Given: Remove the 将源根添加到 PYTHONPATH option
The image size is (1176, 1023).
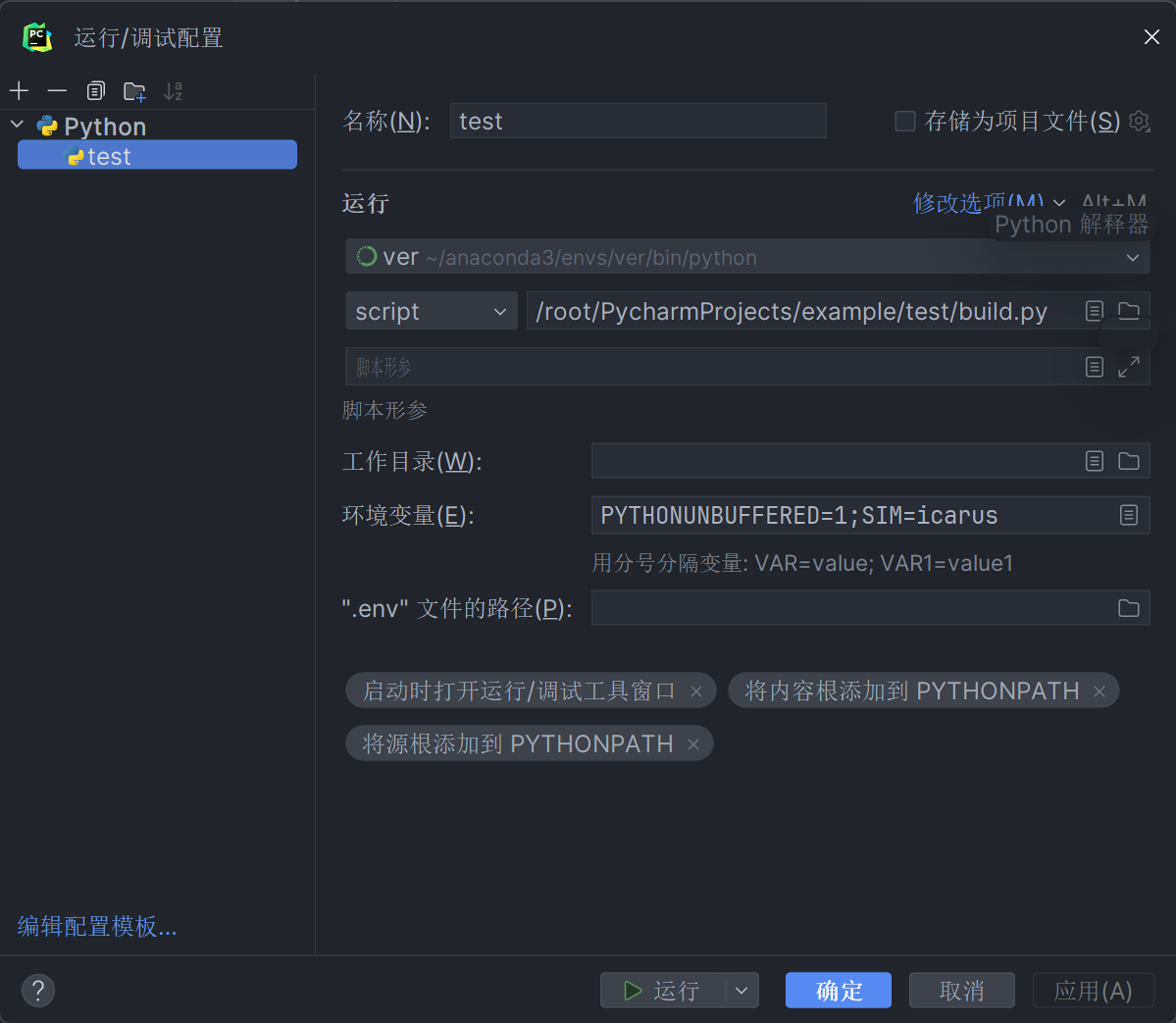Looking at the screenshot, I should [693, 742].
